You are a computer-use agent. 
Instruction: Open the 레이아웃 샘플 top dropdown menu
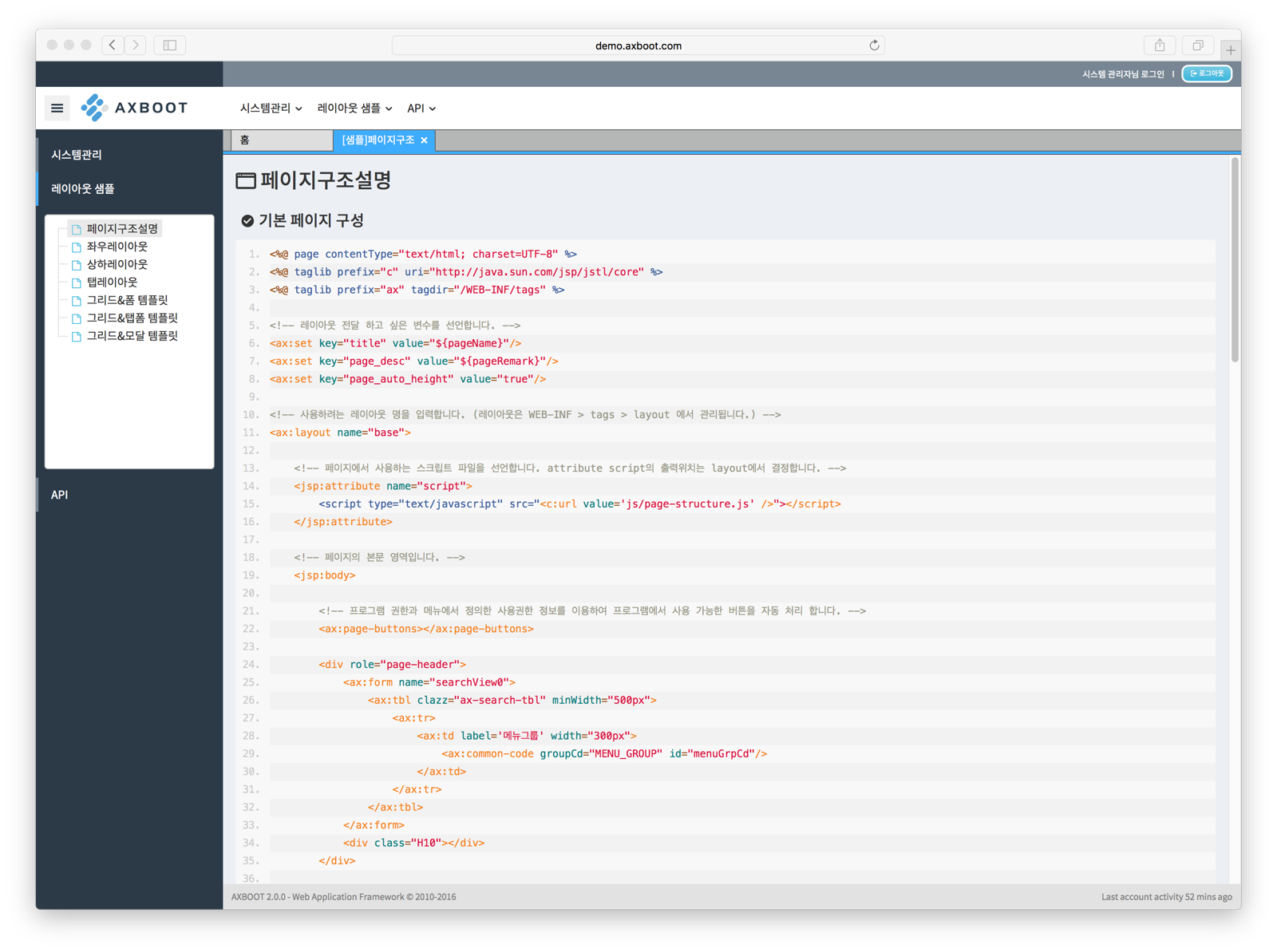click(x=354, y=109)
